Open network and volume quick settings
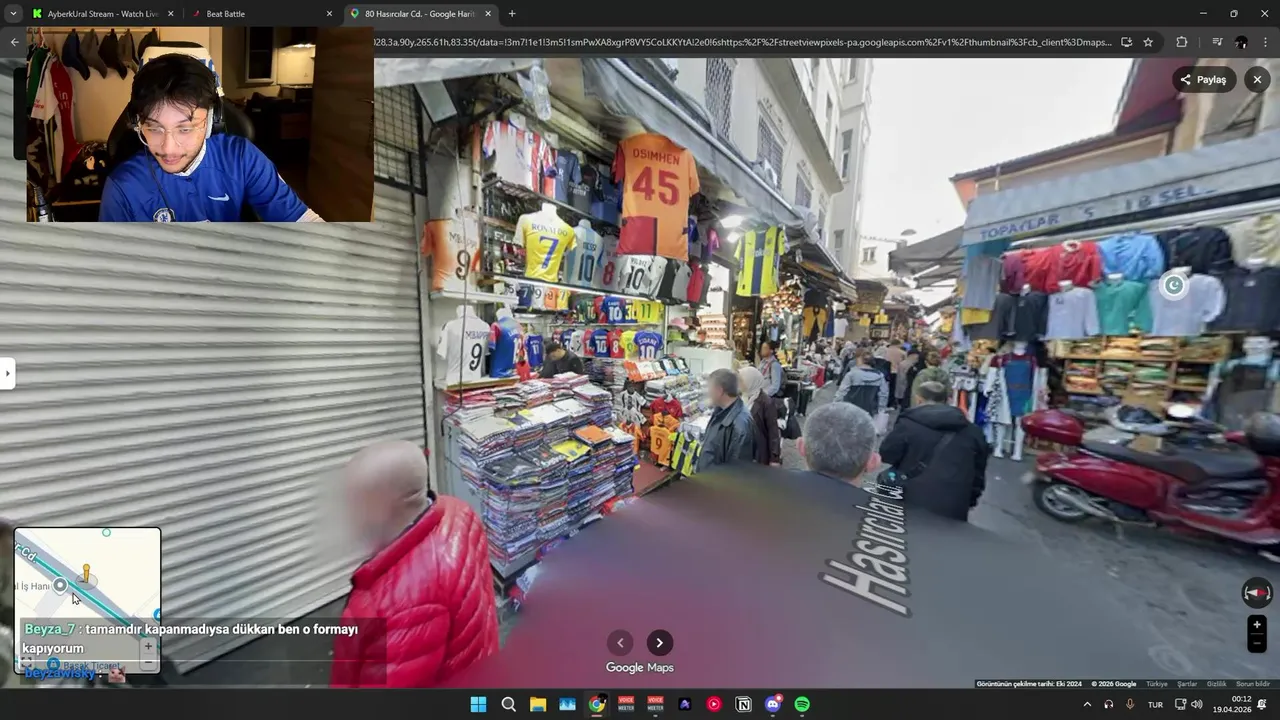 tap(1189, 704)
